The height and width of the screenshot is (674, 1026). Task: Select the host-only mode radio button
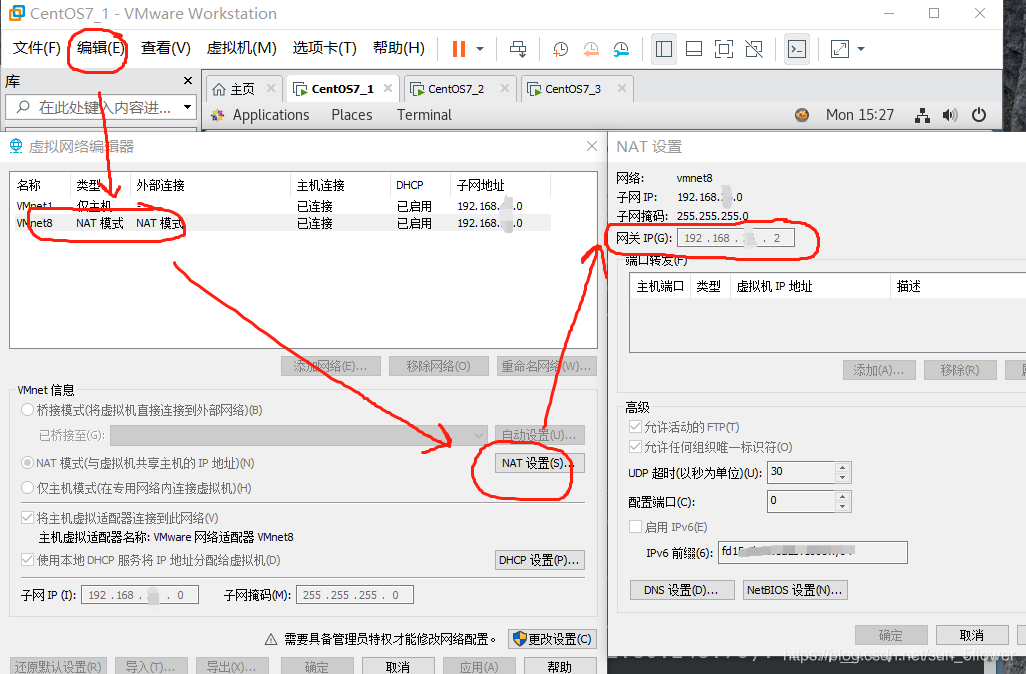27,488
